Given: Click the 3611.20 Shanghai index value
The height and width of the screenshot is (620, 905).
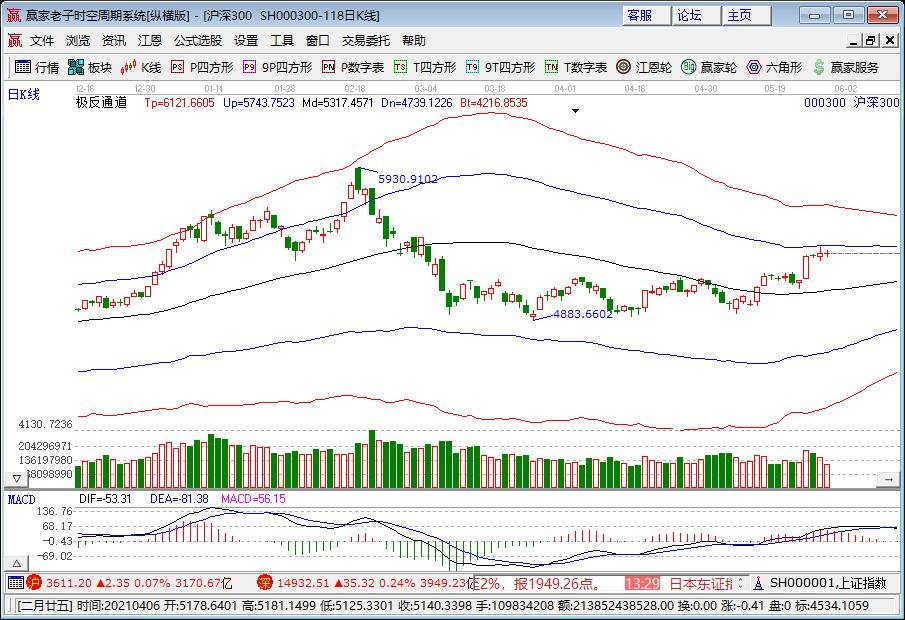Looking at the screenshot, I should click(69, 583).
